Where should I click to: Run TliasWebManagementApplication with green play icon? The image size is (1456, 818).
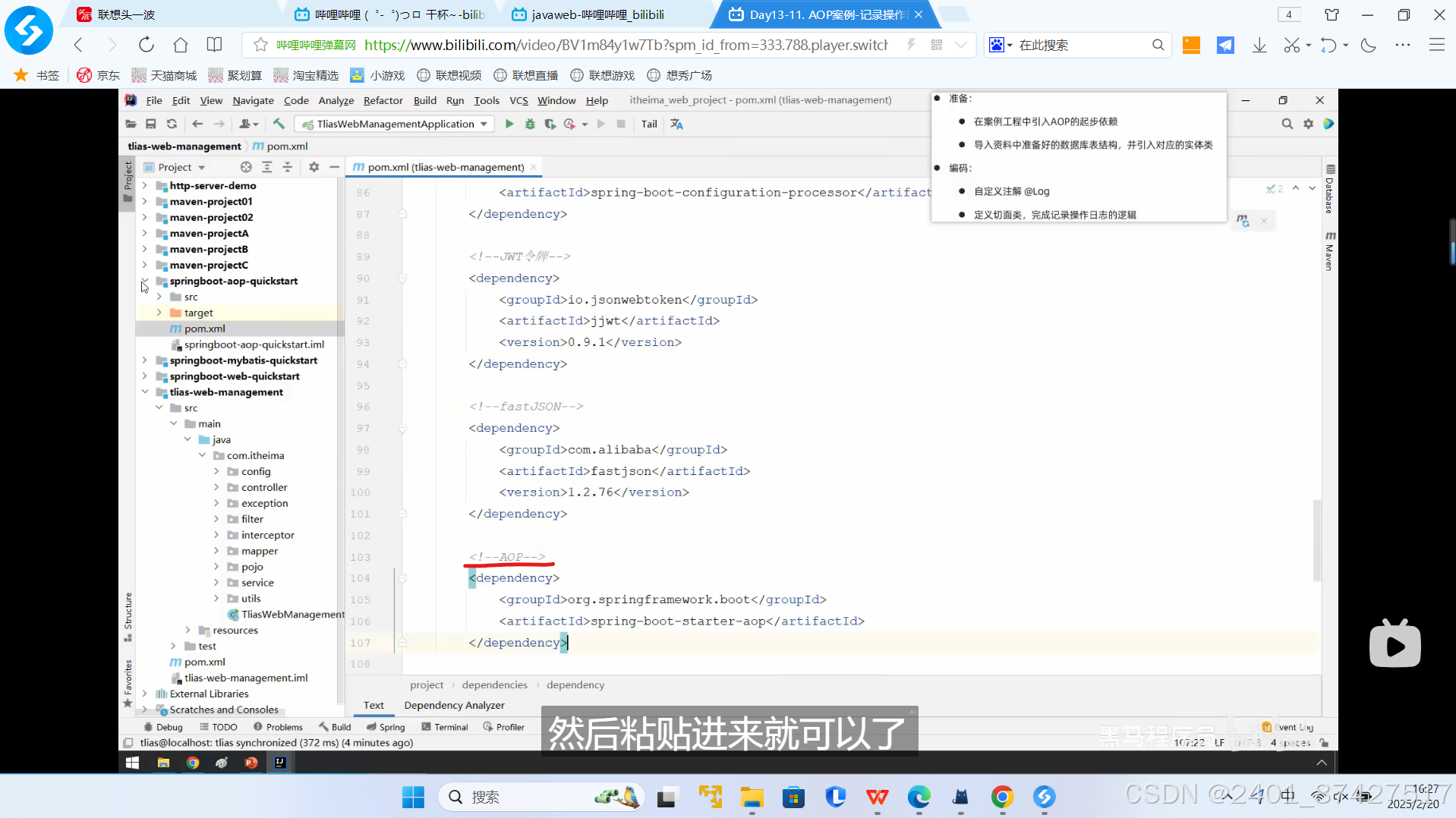pos(509,124)
